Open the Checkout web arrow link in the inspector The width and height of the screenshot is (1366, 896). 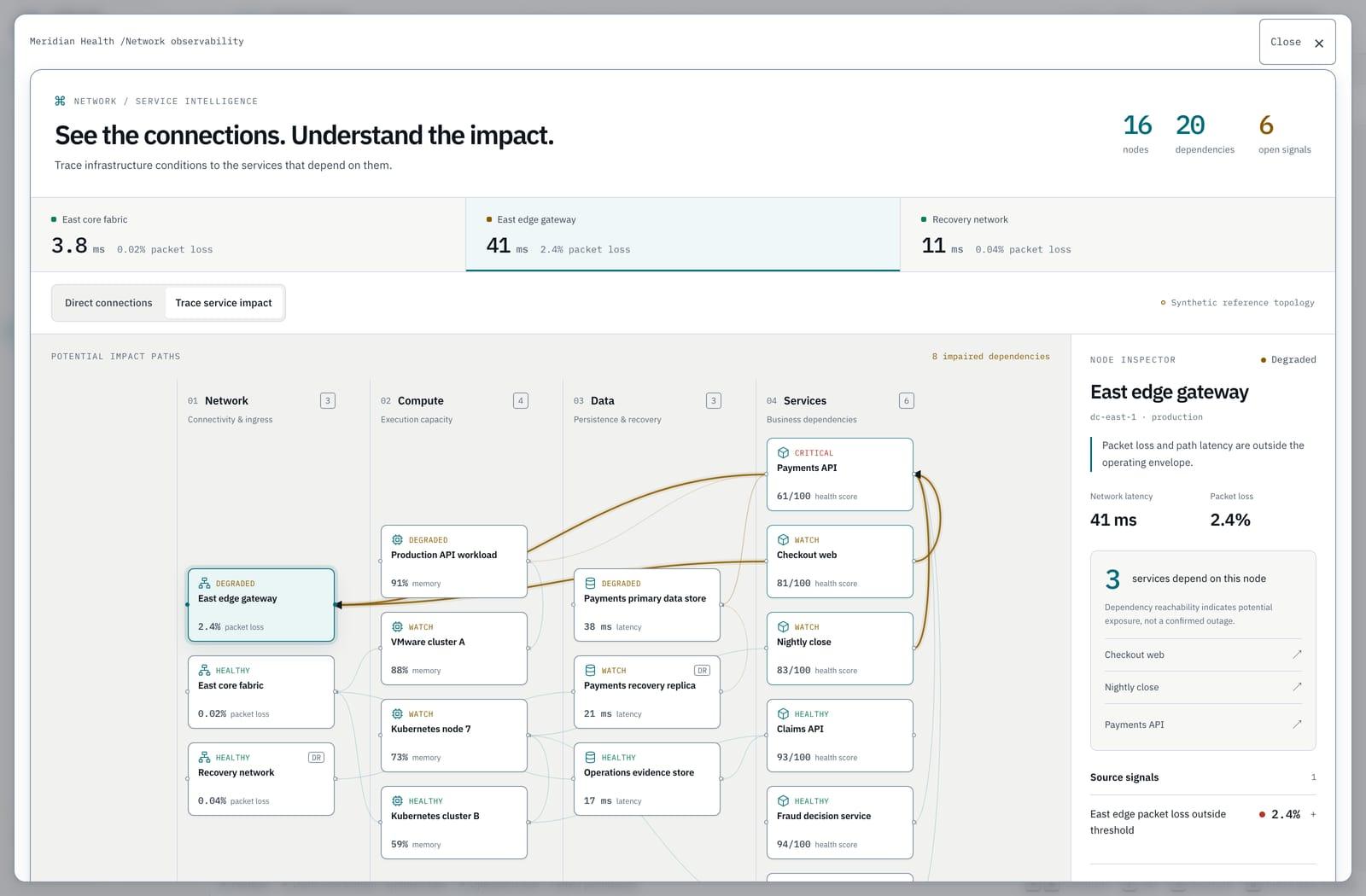(x=1297, y=655)
